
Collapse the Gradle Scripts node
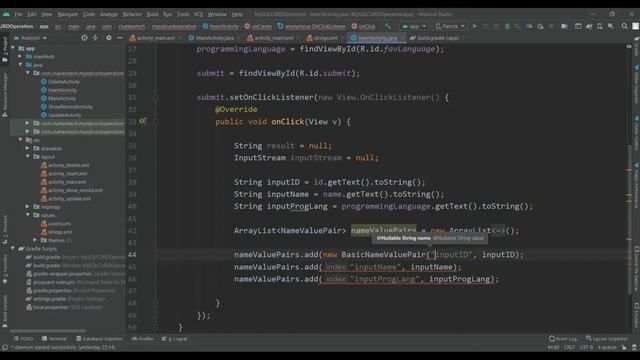pos(13,248)
